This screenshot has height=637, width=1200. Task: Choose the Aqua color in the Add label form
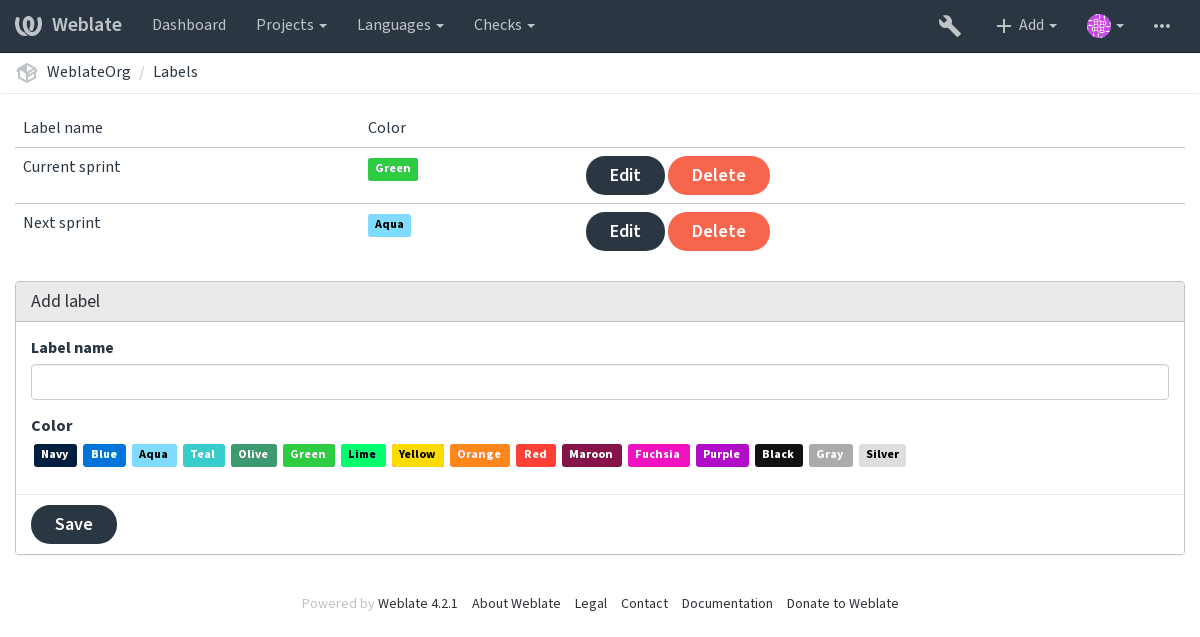(x=154, y=455)
